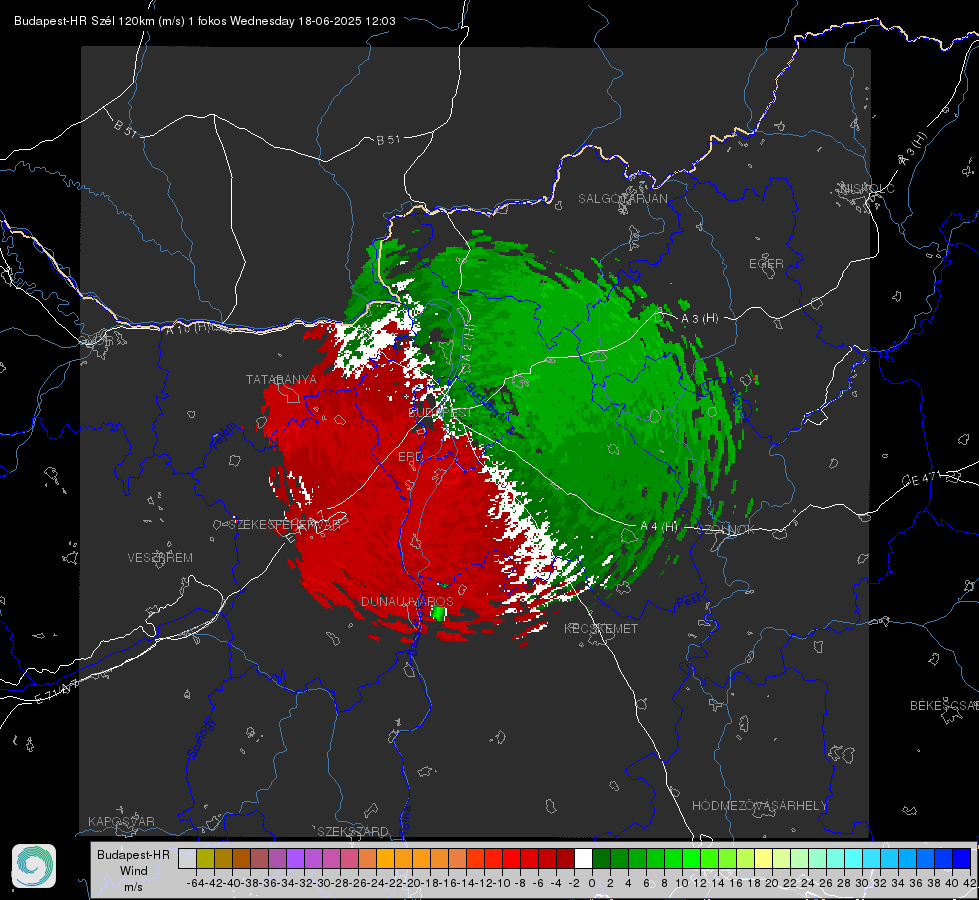Pick the light gray swatch starting the legend

coord(187,858)
